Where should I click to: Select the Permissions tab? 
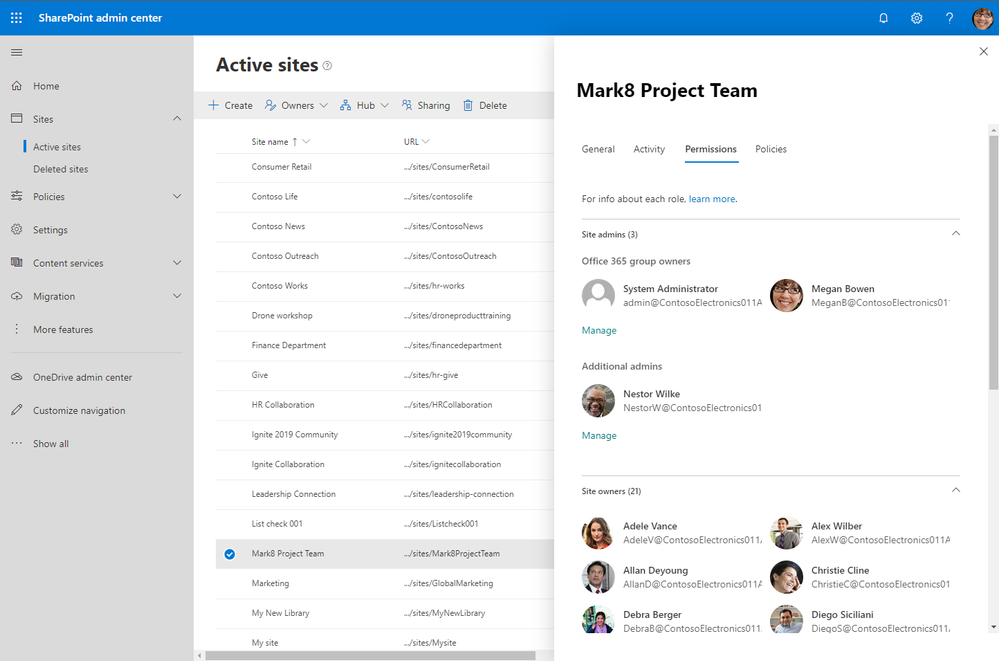pyautogui.click(x=711, y=149)
